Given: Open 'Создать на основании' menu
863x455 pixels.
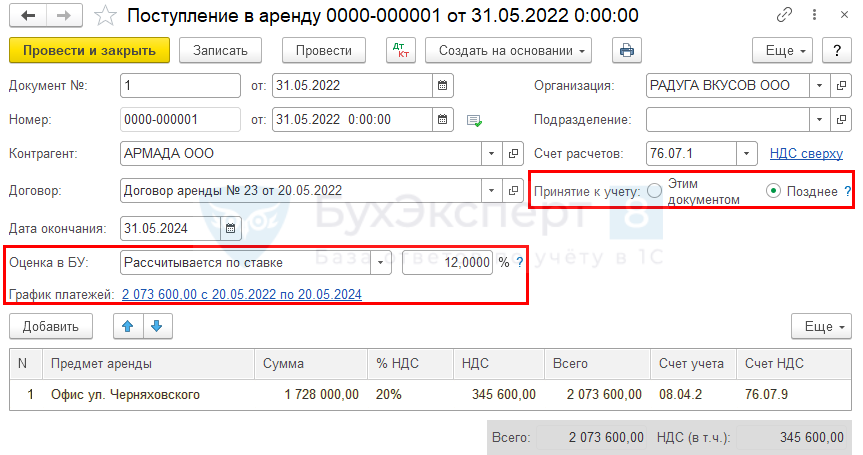Looking at the screenshot, I should (x=508, y=51).
